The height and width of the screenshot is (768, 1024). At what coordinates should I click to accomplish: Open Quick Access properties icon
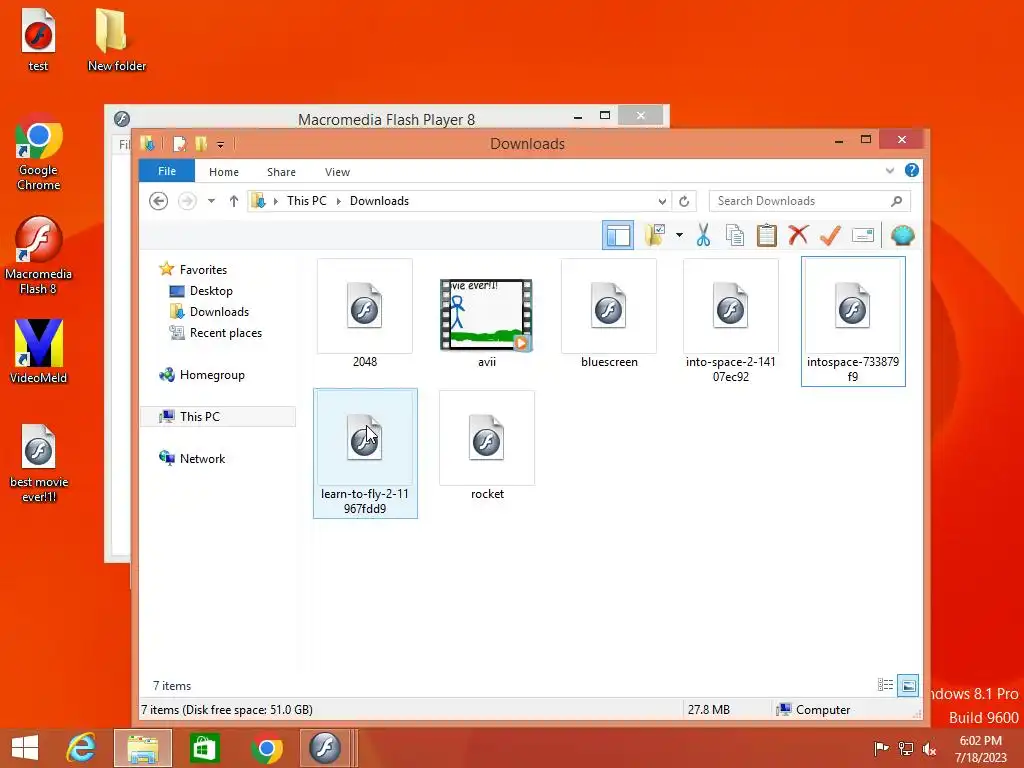[180, 144]
